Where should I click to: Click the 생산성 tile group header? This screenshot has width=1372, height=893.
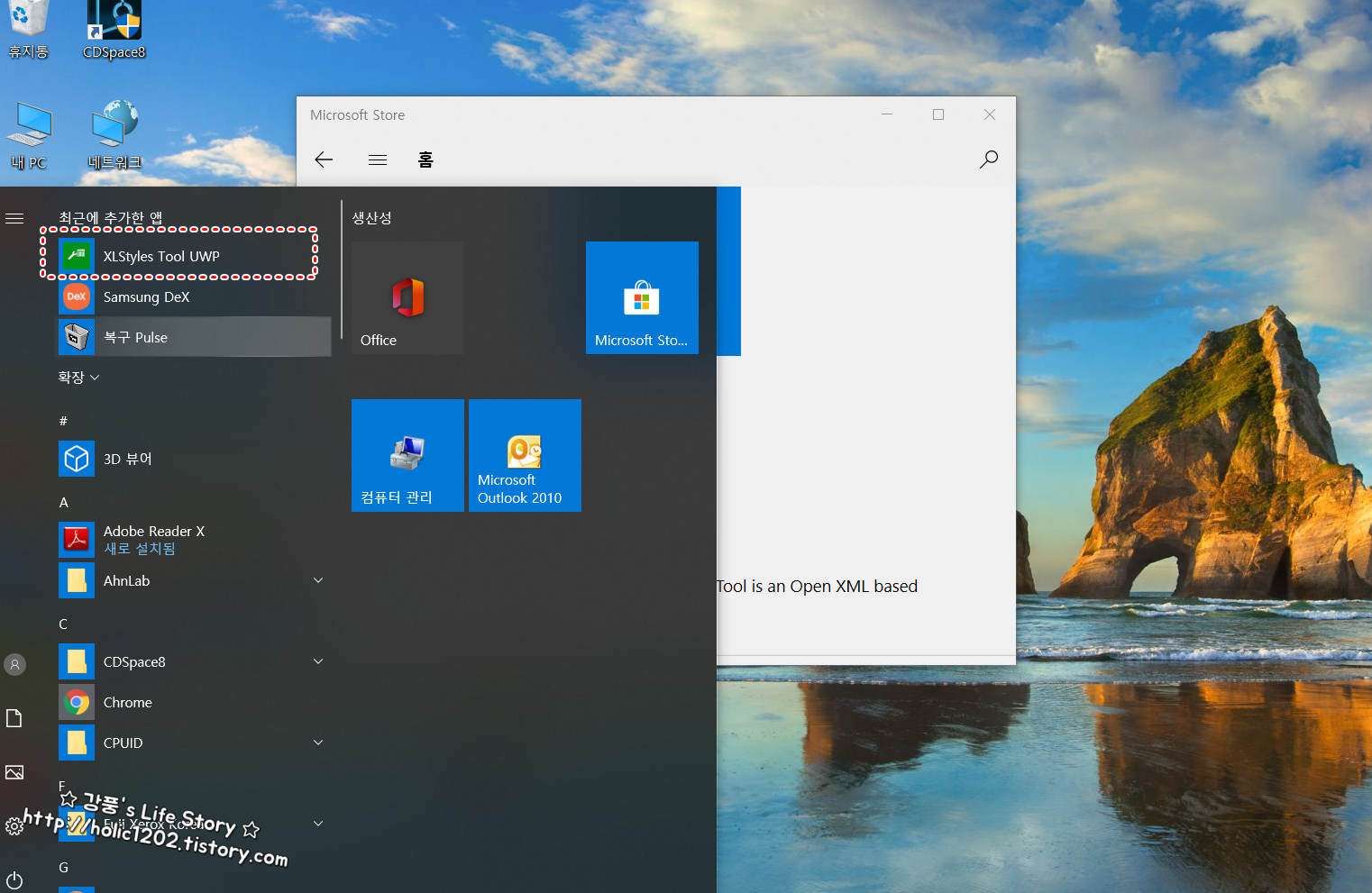[x=371, y=218]
